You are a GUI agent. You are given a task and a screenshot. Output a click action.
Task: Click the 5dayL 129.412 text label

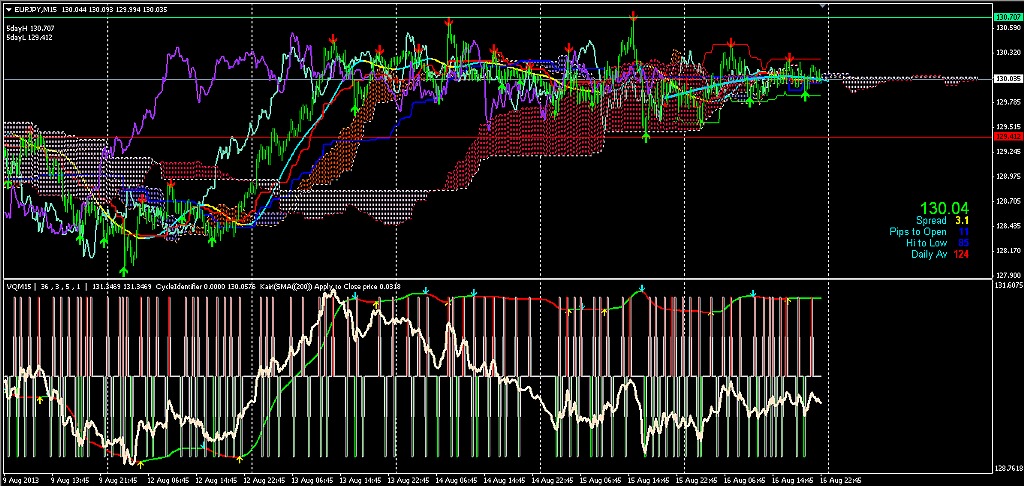[x=30, y=39]
